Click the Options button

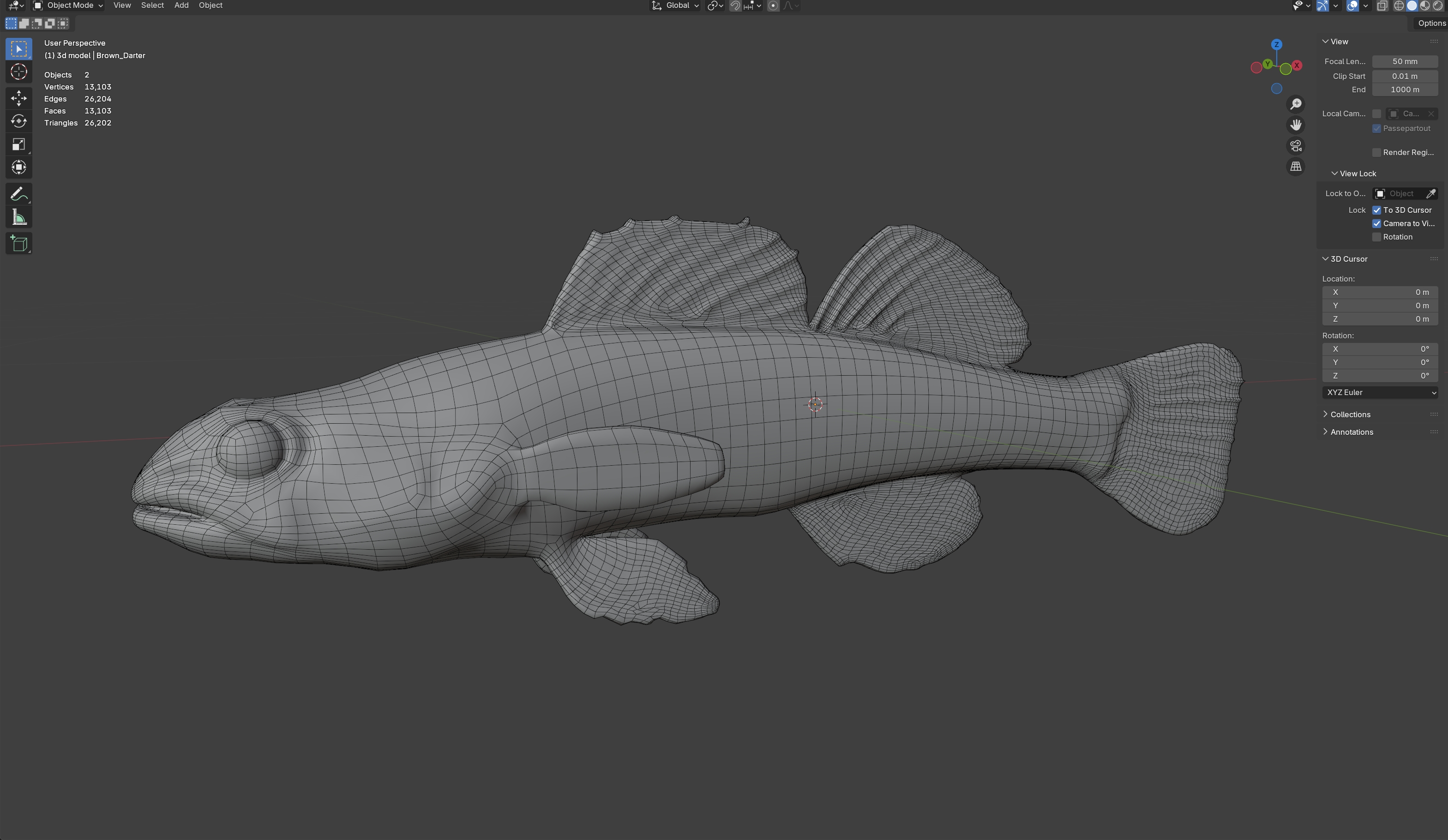click(x=1431, y=24)
